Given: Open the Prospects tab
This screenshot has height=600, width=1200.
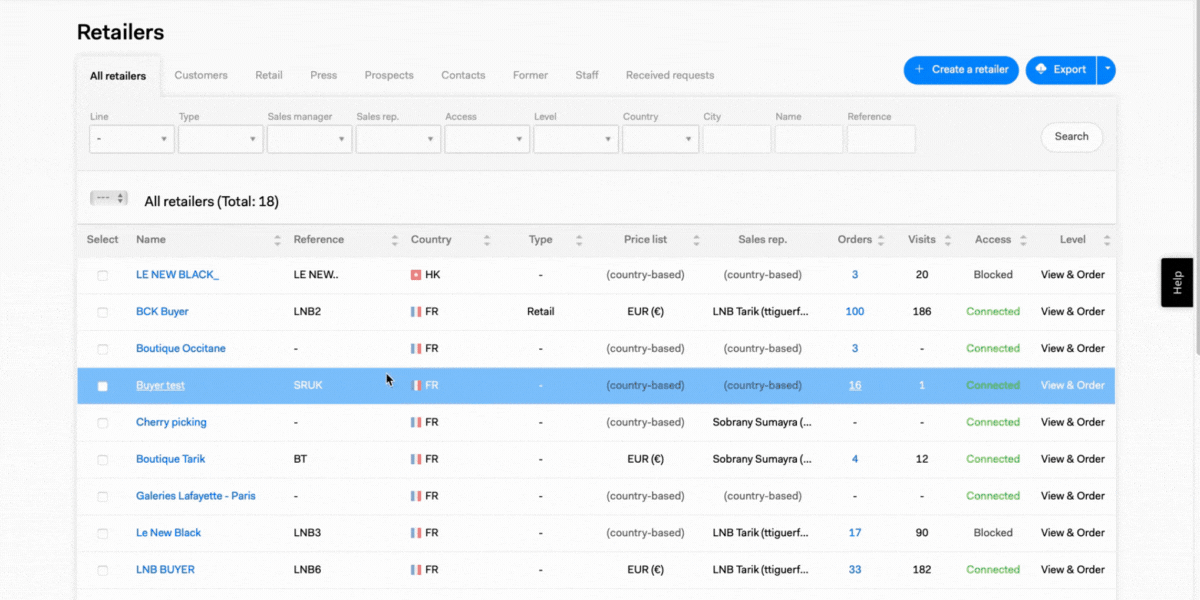Looking at the screenshot, I should (389, 75).
